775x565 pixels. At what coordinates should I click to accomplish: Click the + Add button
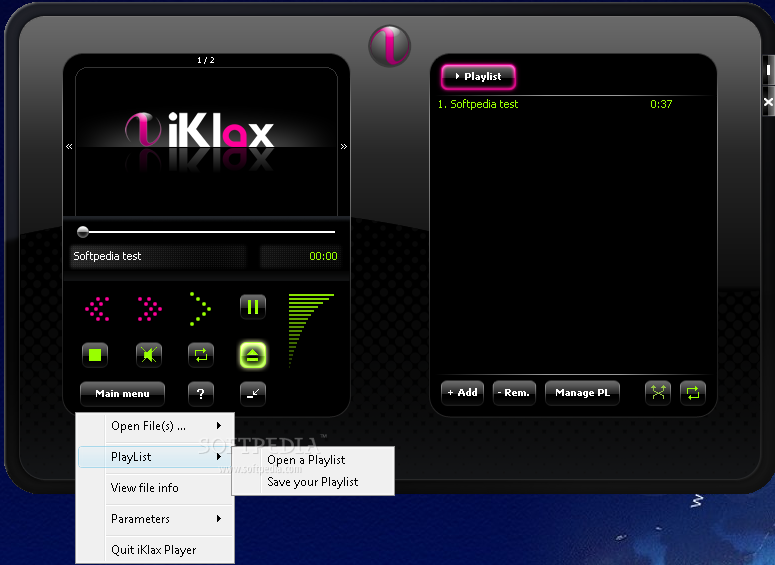(462, 393)
